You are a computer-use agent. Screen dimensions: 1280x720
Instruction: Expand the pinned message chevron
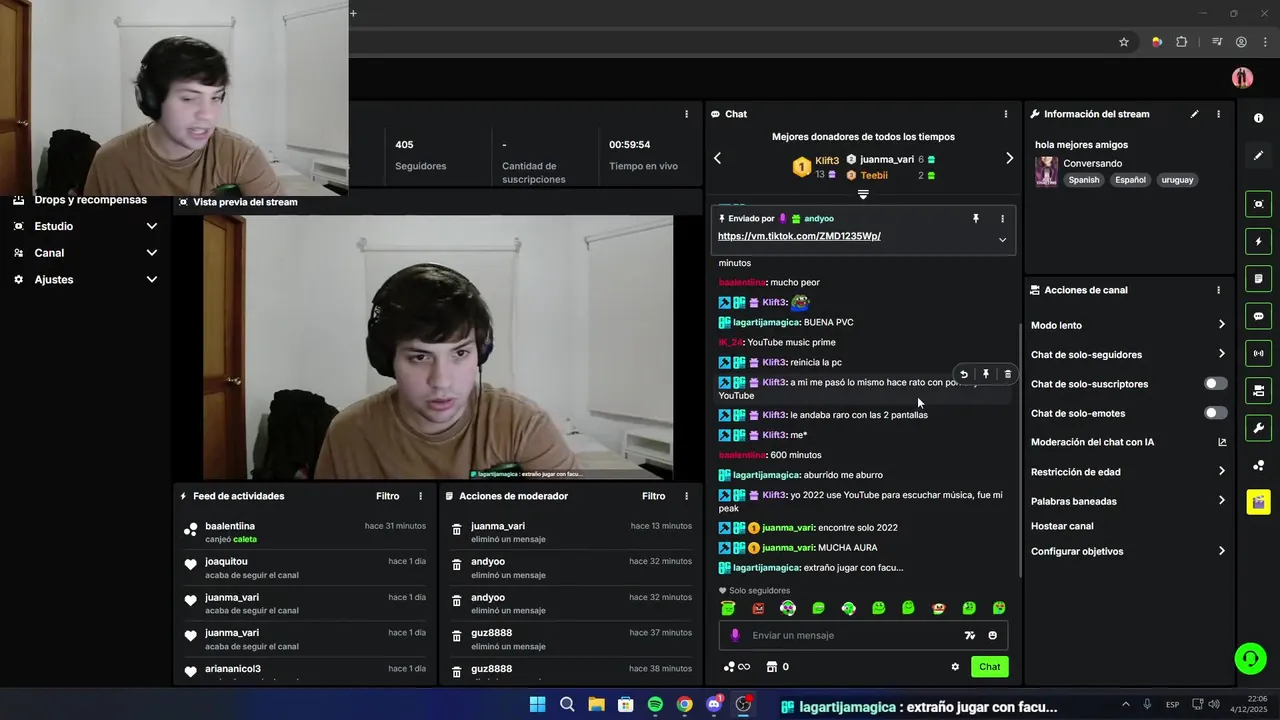[1002, 239]
